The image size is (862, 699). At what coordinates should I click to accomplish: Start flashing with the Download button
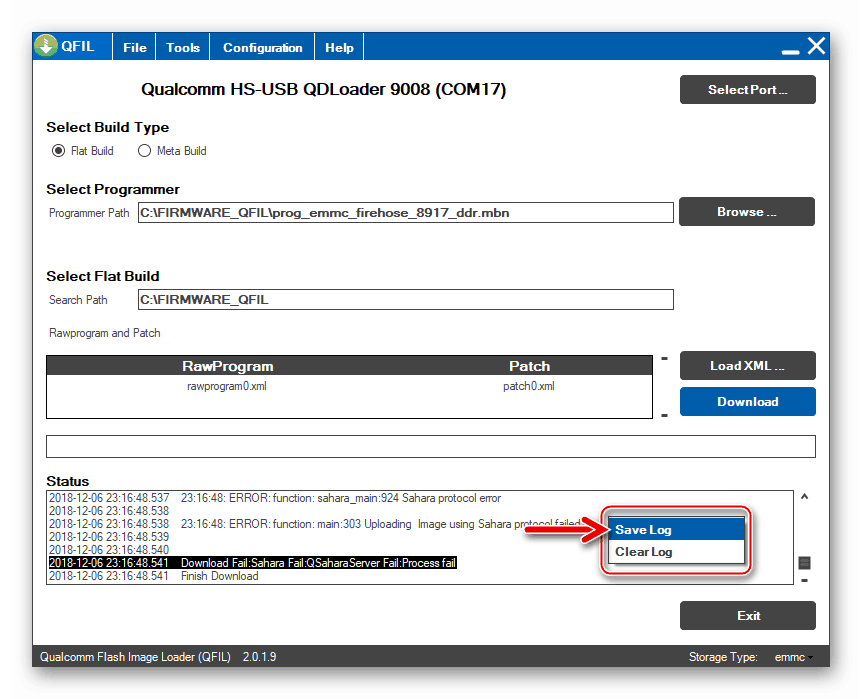pos(748,401)
